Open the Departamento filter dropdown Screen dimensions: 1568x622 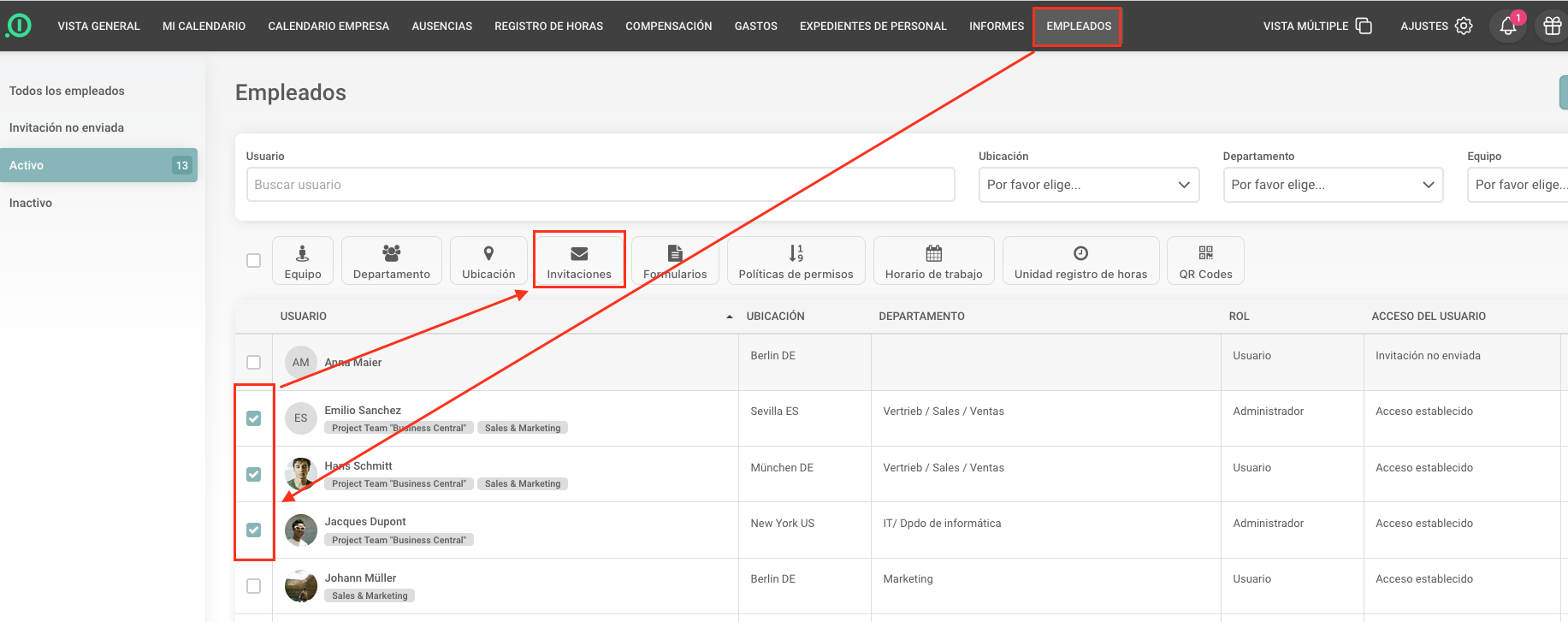click(x=1332, y=185)
